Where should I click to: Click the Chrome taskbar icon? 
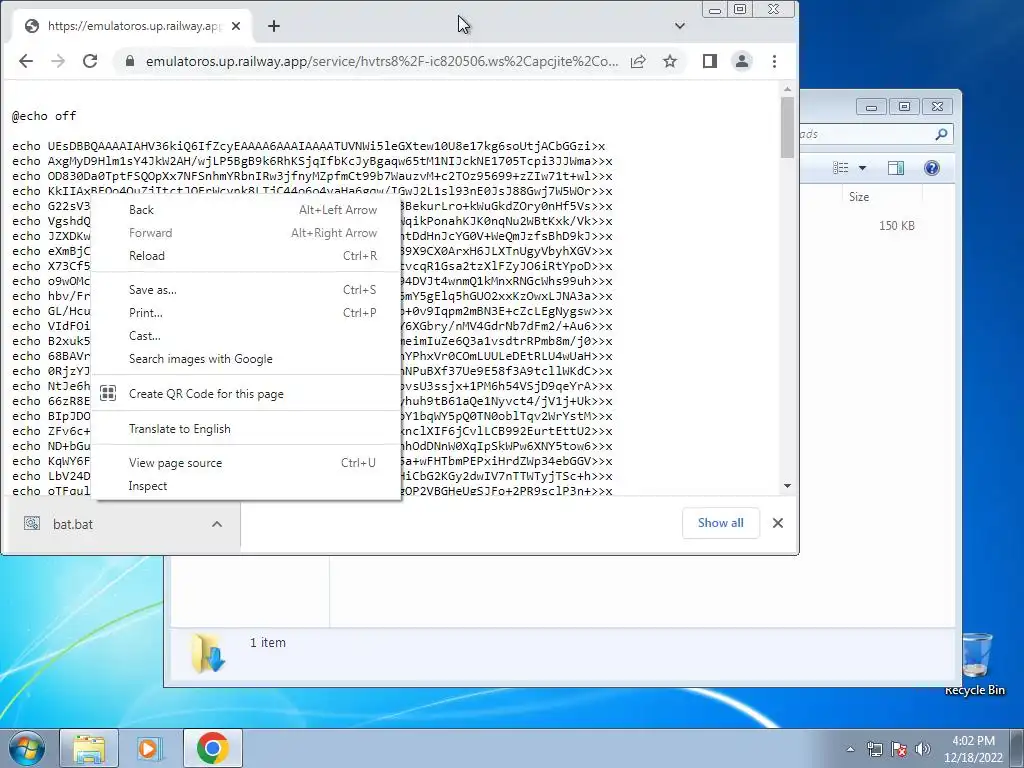[212, 748]
